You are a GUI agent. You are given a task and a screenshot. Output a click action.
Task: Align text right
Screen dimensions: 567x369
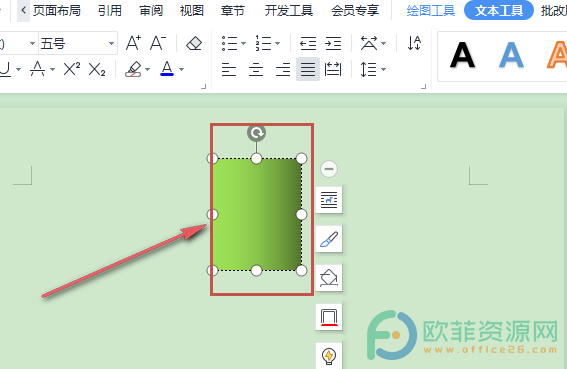[x=282, y=69]
